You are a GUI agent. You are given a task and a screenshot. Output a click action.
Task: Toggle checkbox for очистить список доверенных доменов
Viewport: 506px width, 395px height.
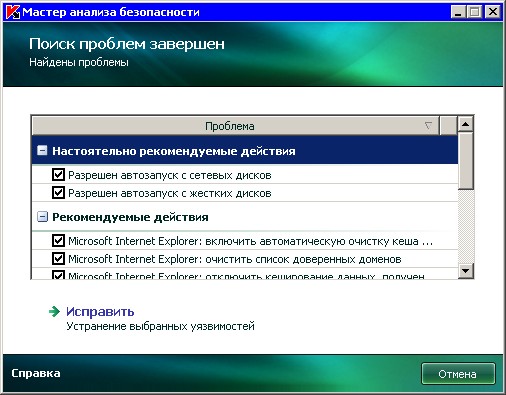(x=58, y=259)
